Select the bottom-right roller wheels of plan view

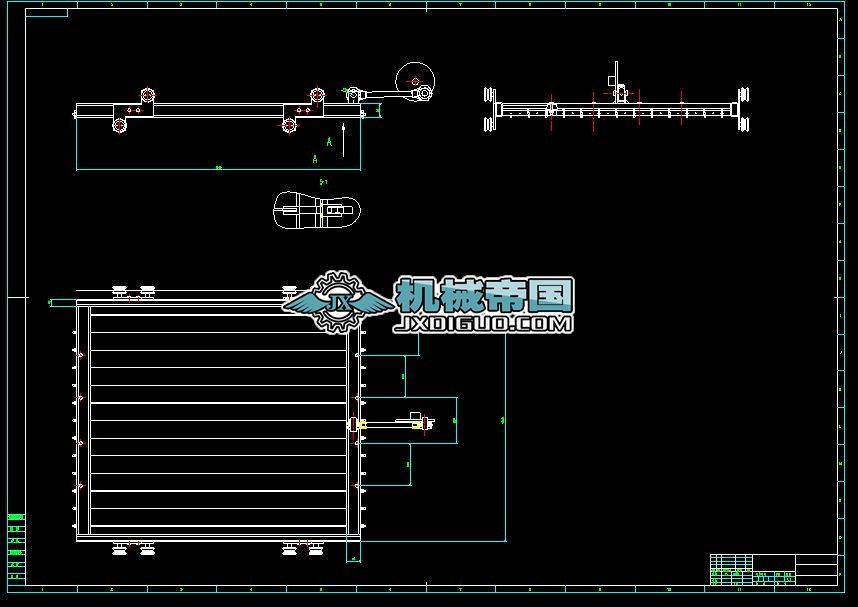[302, 548]
